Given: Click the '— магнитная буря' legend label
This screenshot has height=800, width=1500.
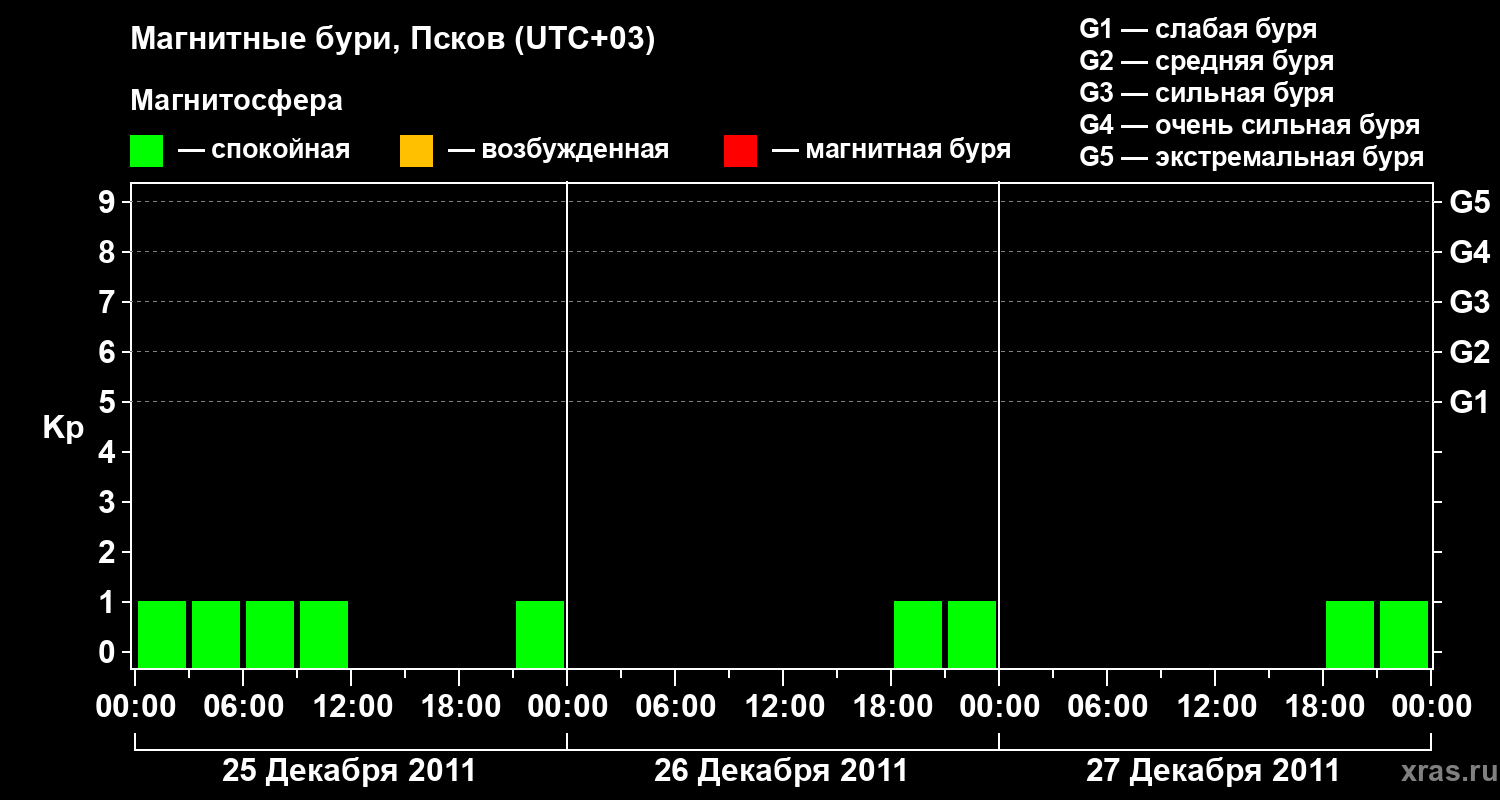Looking at the screenshot, I should click(892, 151).
